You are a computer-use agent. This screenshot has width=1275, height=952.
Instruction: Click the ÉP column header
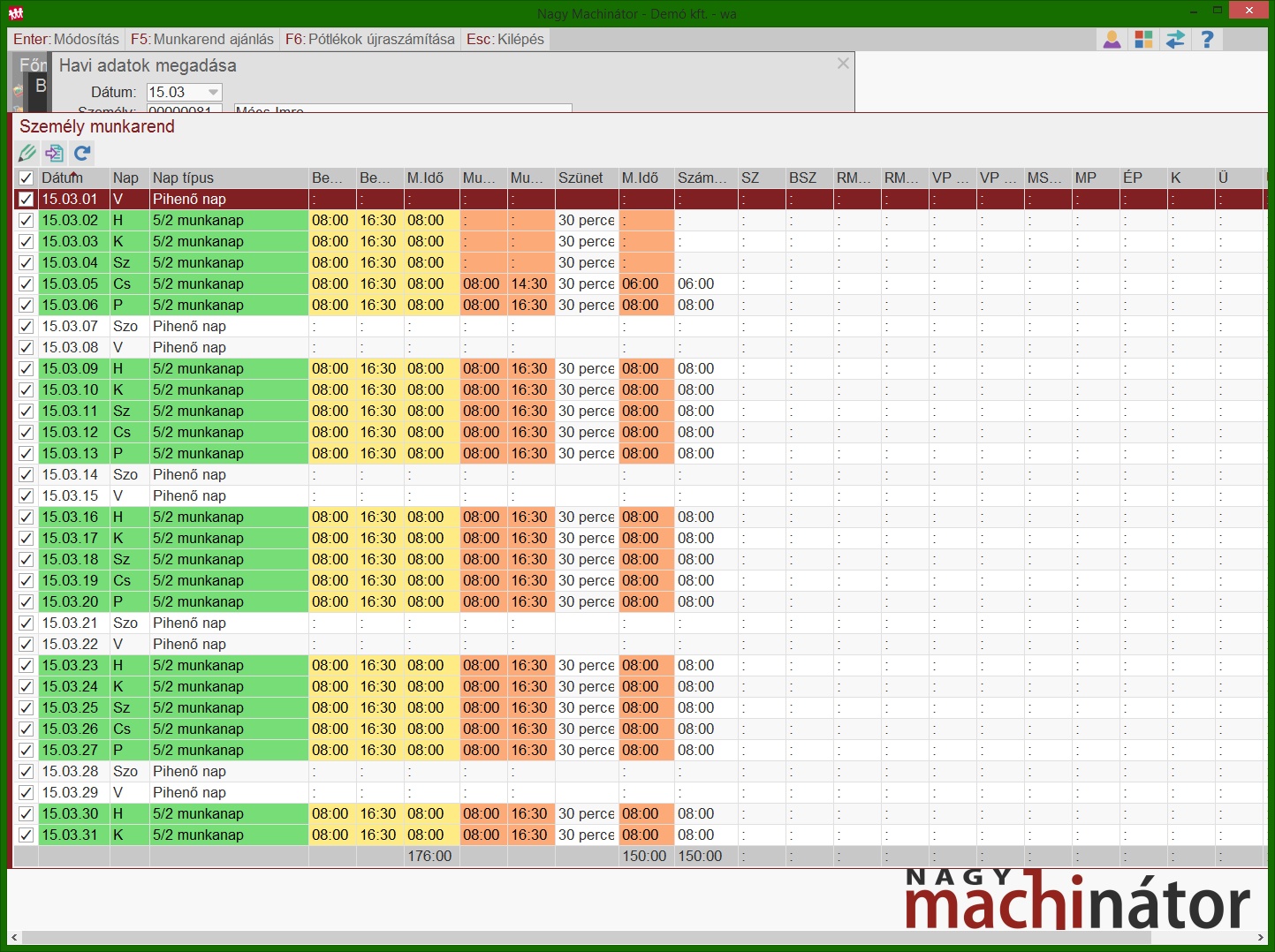coord(1142,178)
